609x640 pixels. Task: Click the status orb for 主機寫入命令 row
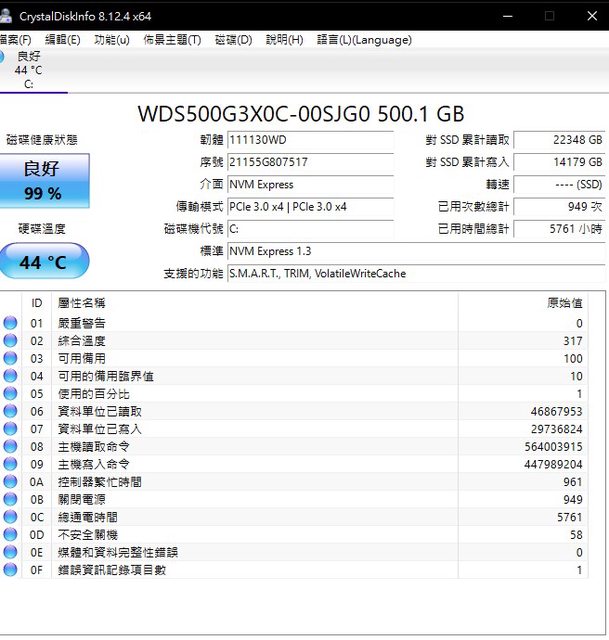[10, 464]
